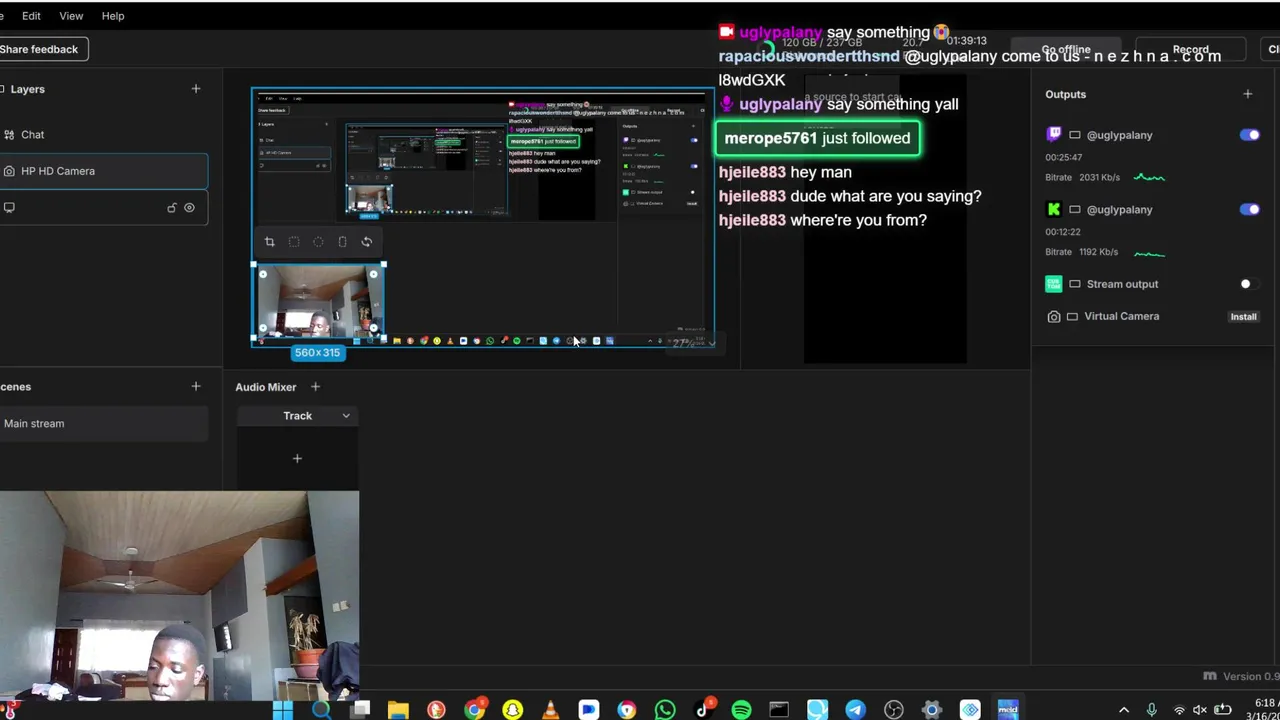The height and width of the screenshot is (720, 1280).
Task: Click the 560×315 size label
Action: [317, 353]
